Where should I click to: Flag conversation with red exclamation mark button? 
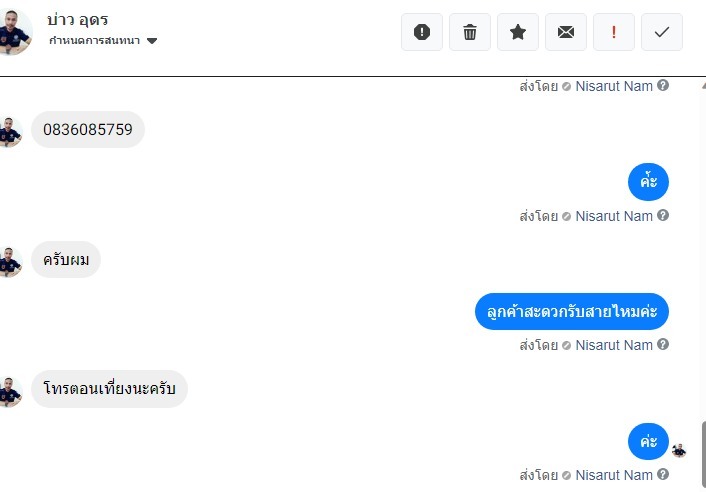click(x=614, y=32)
